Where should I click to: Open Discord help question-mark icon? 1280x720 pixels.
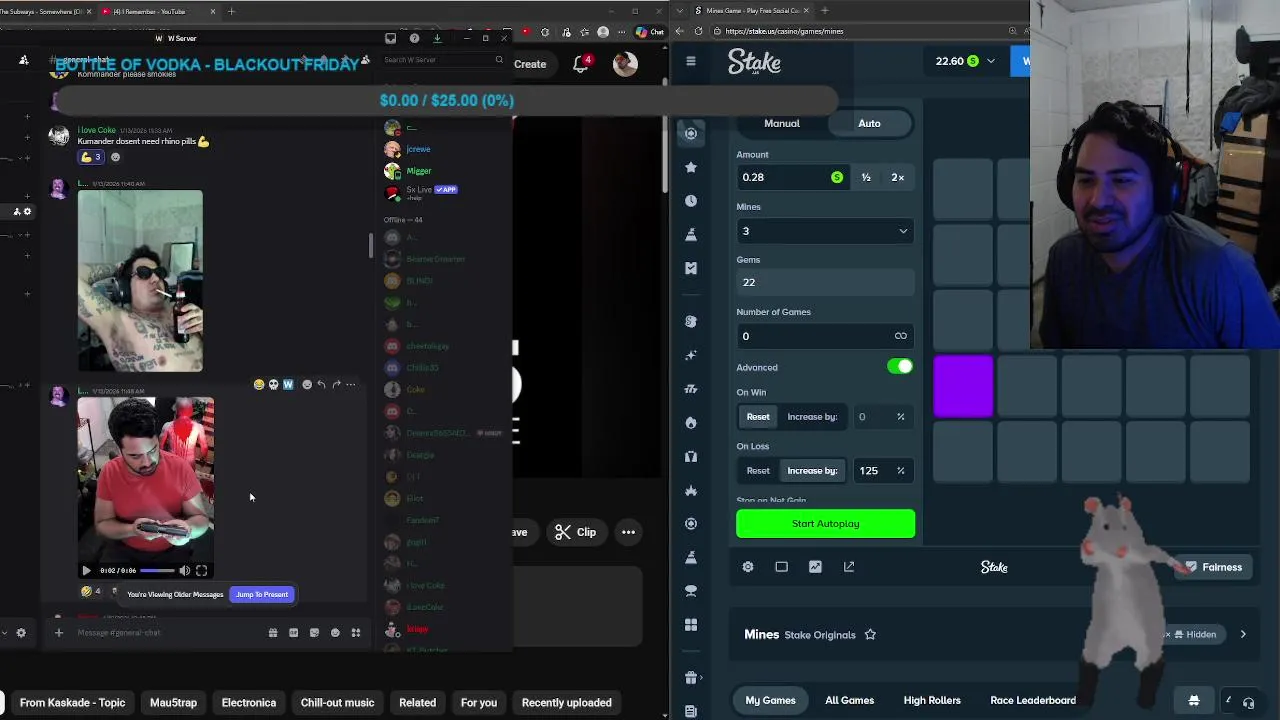pos(414,38)
